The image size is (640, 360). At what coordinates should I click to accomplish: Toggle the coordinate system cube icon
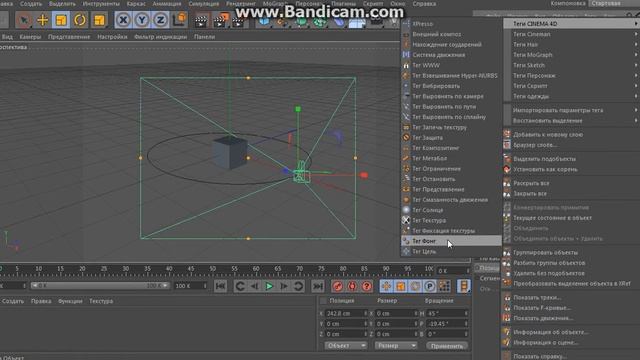click(x=179, y=20)
